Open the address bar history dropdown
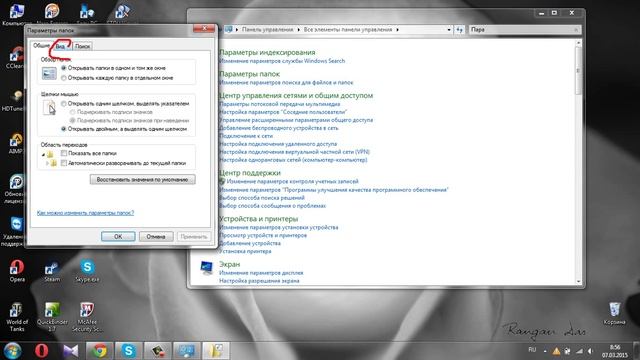 (449, 30)
